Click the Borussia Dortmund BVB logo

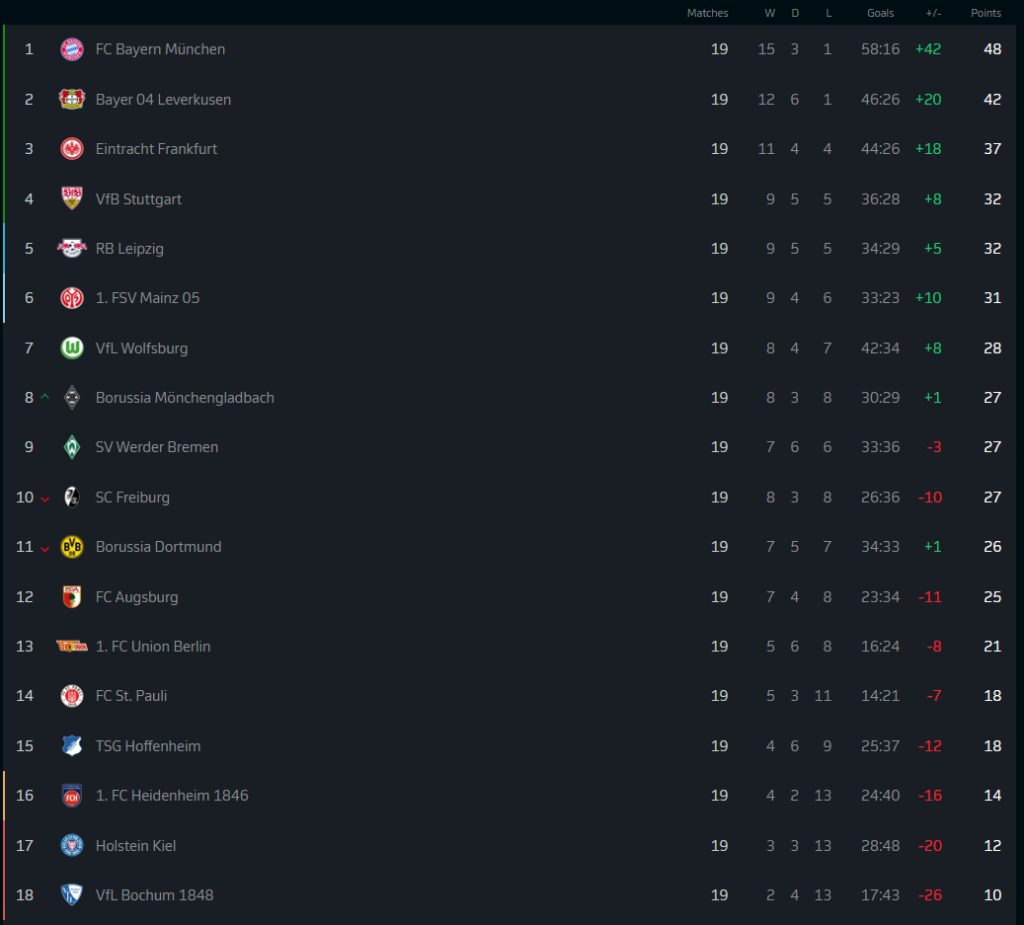tap(72, 547)
